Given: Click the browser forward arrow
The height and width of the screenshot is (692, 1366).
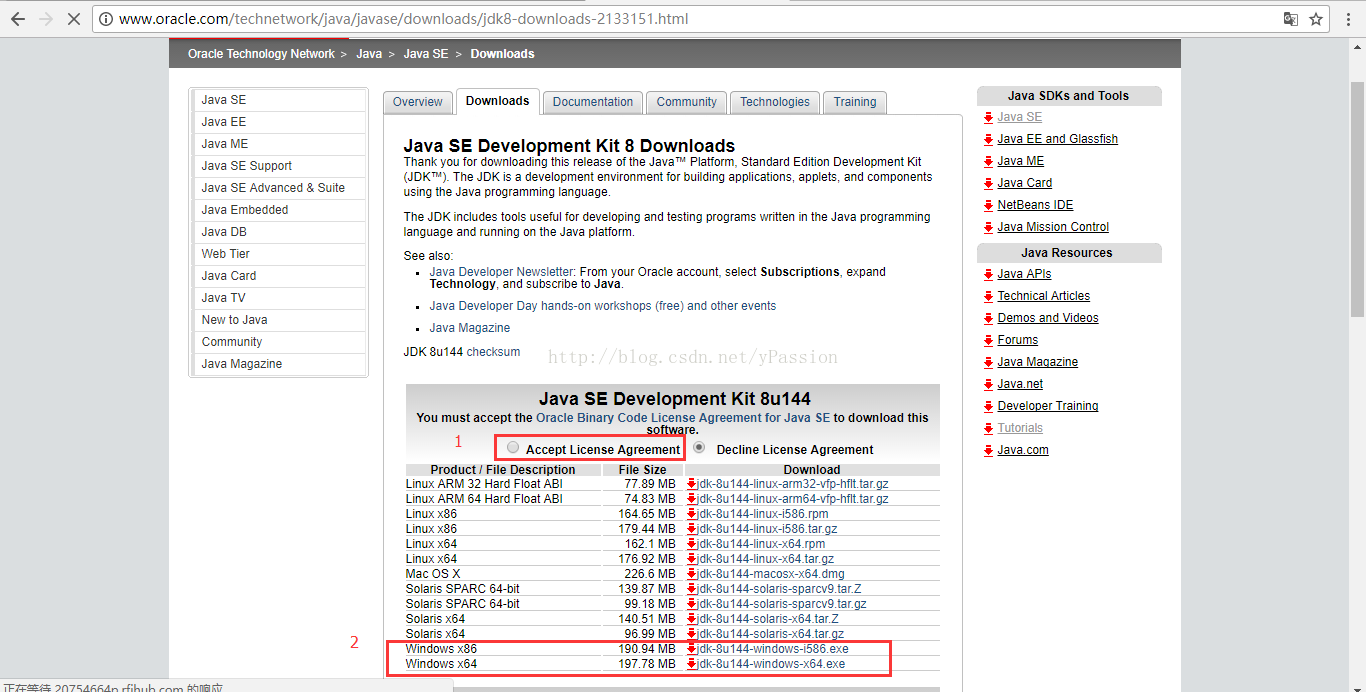Looking at the screenshot, I should (46, 19).
